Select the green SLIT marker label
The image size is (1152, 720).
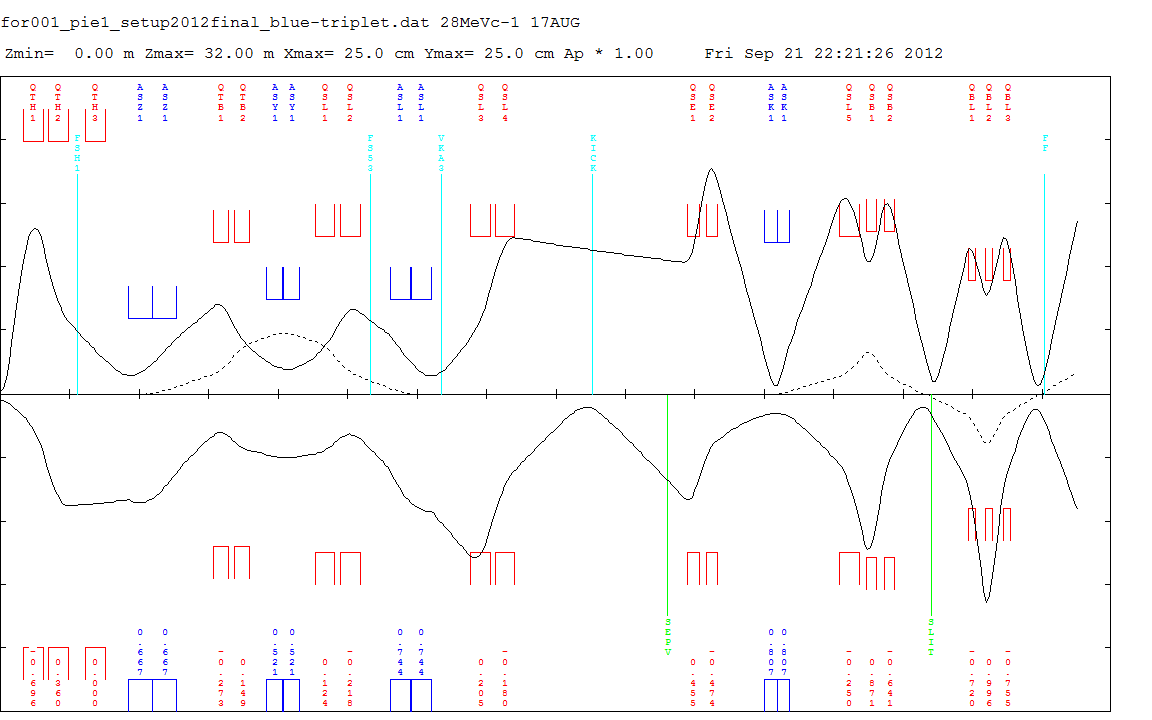tap(930, 637)
